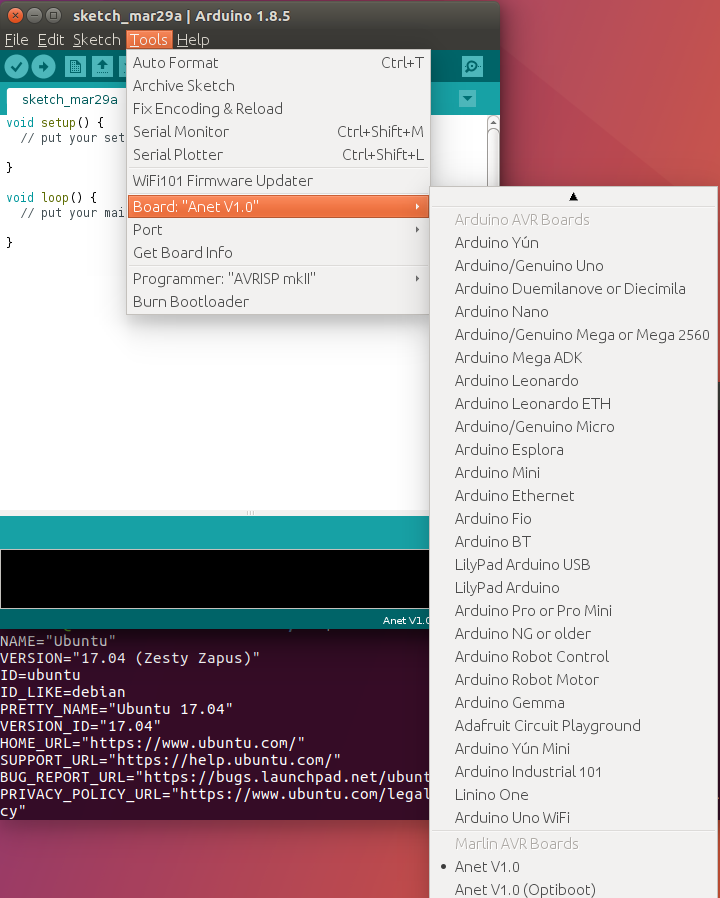Open the Edit menu
The width and height of the screenshot is (720, 898).
tap(50, 40)
